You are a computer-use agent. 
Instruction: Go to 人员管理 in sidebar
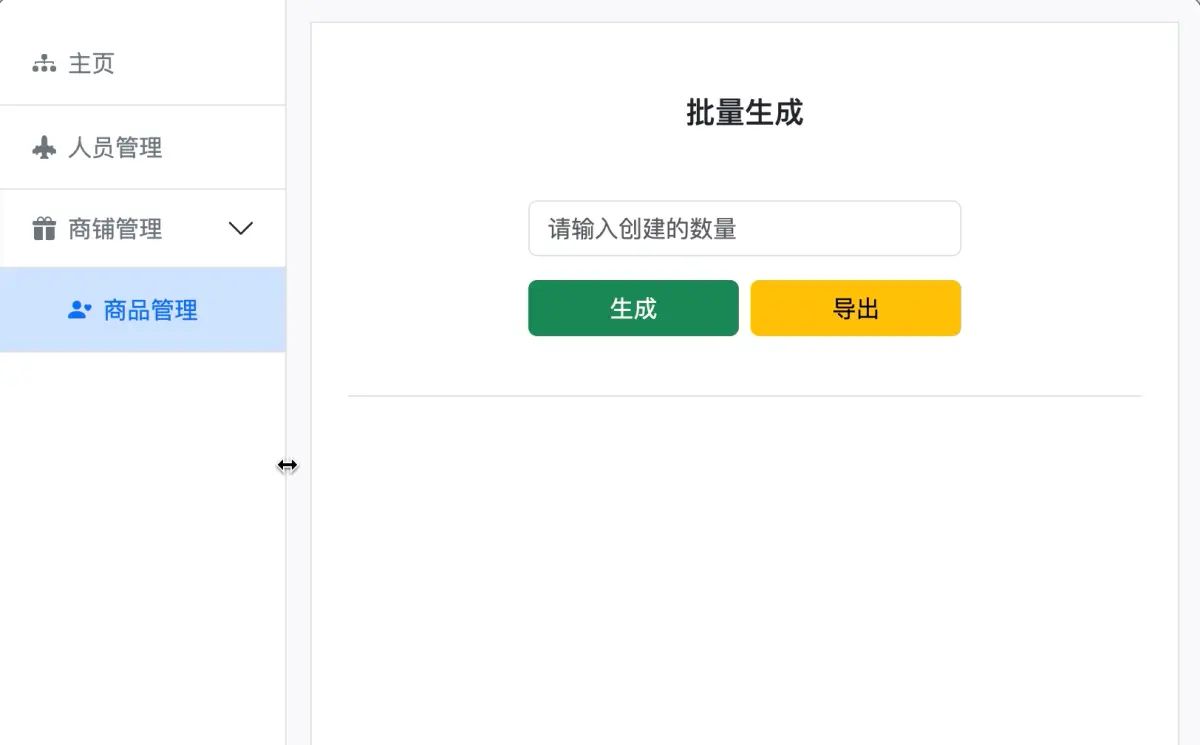coord(143,148)
